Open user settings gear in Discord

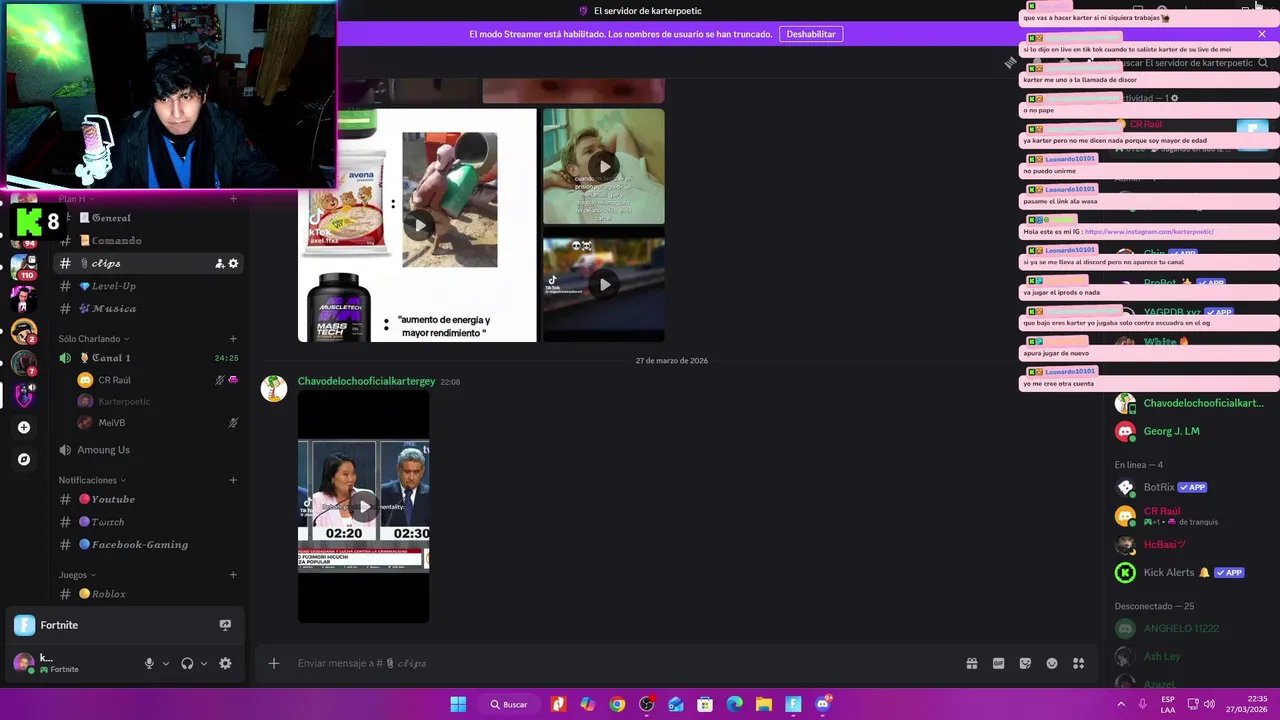pyautogui.click(x=225, y=663)
